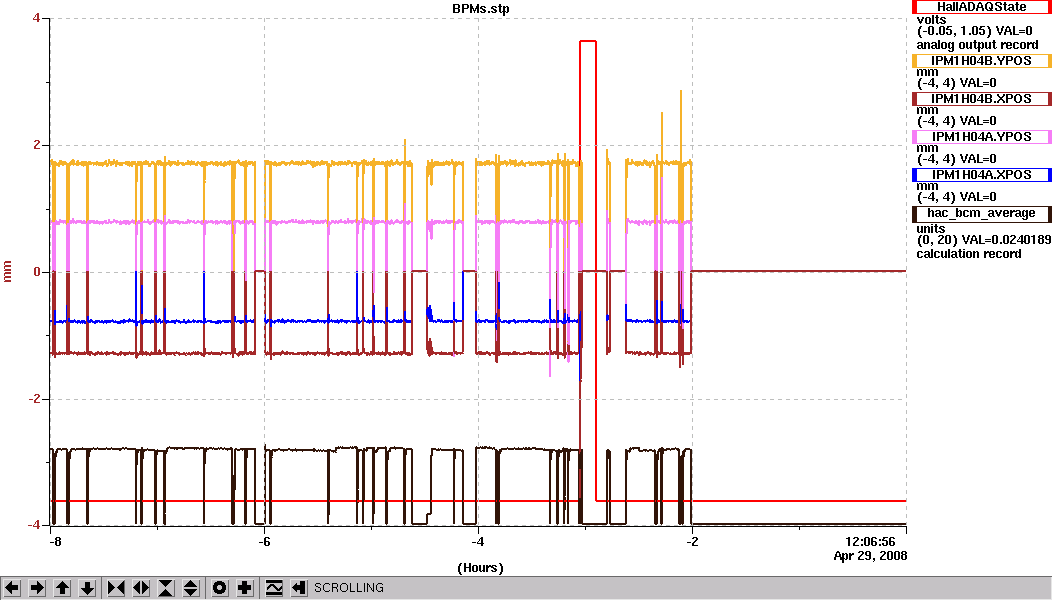Click the plus icon in the toolbar
This screenshot has width=1052, height=600.
(x=245, y=588)
